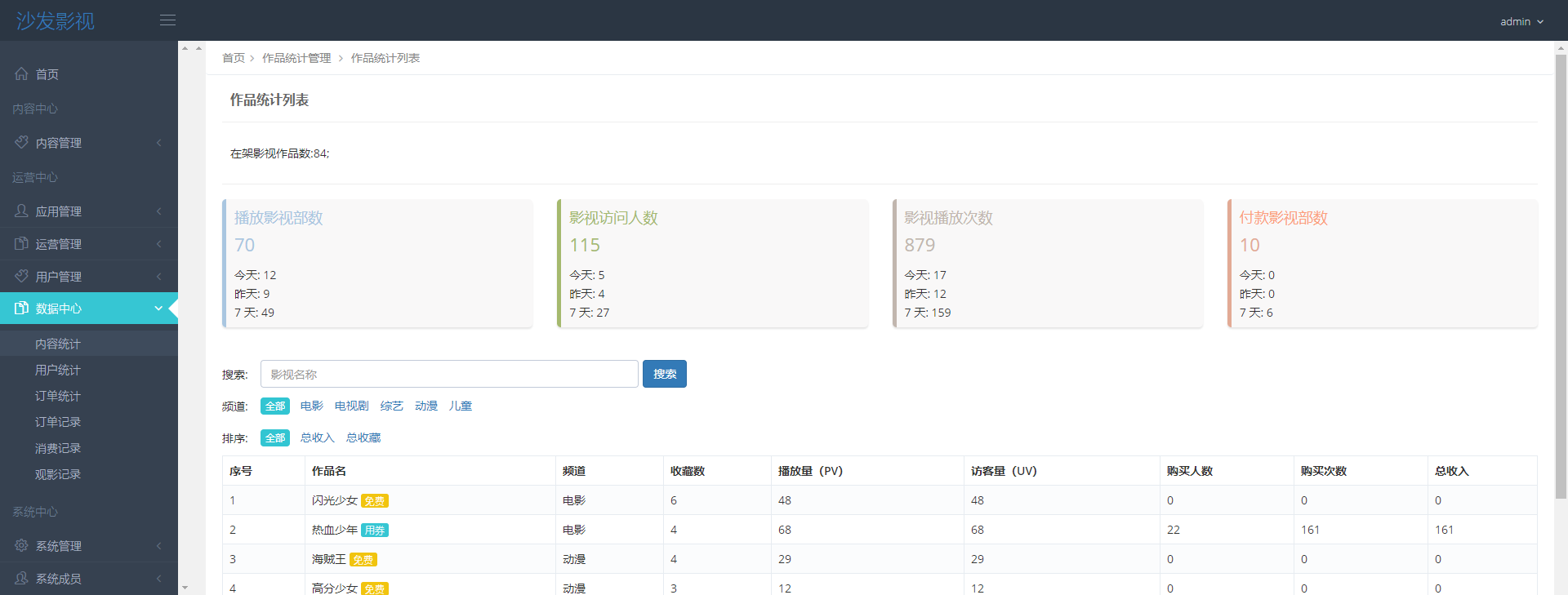Select the 全部 channel filter

tap(275, 406)
